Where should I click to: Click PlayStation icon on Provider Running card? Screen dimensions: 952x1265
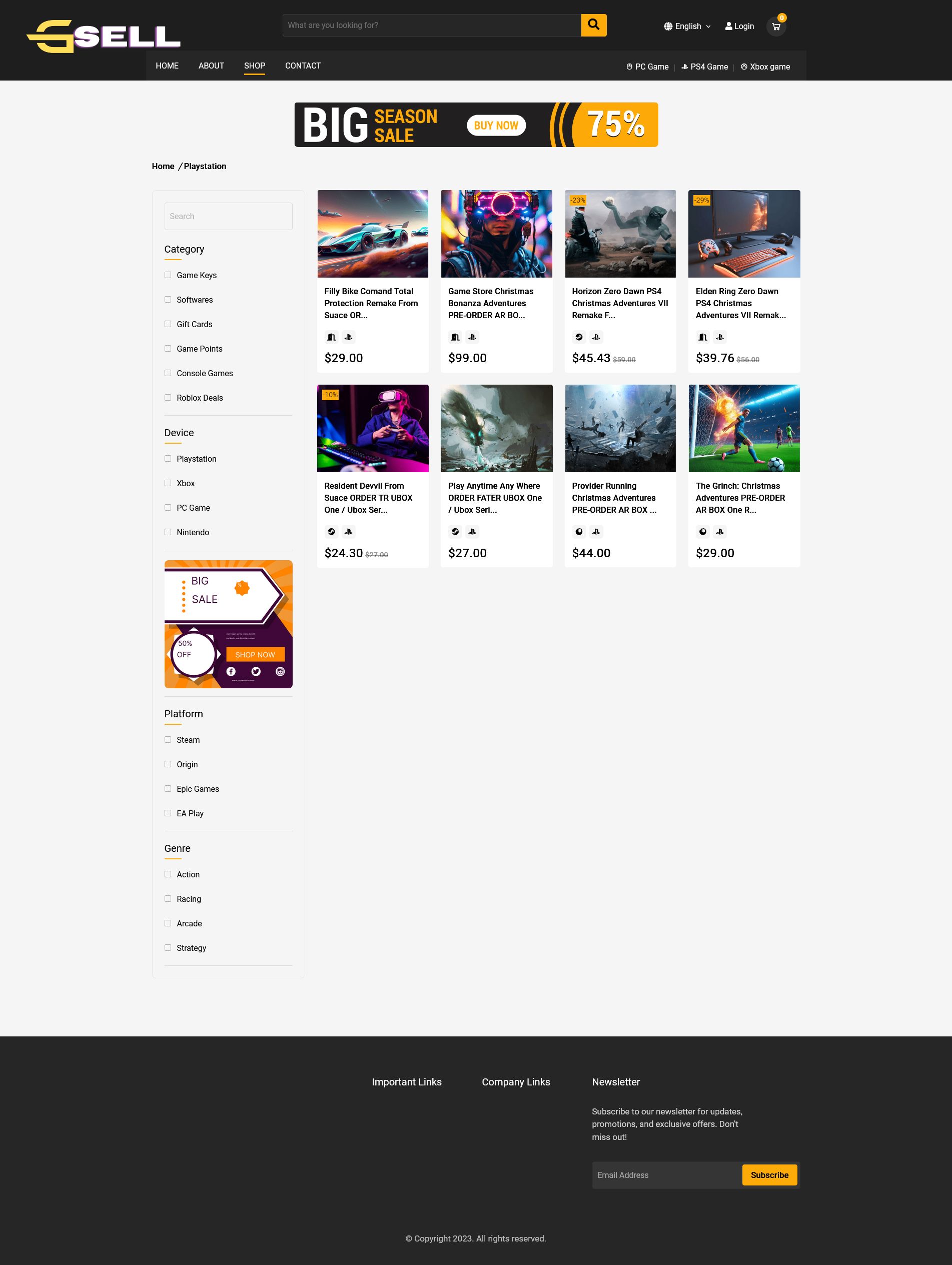(x=596, y=532)
